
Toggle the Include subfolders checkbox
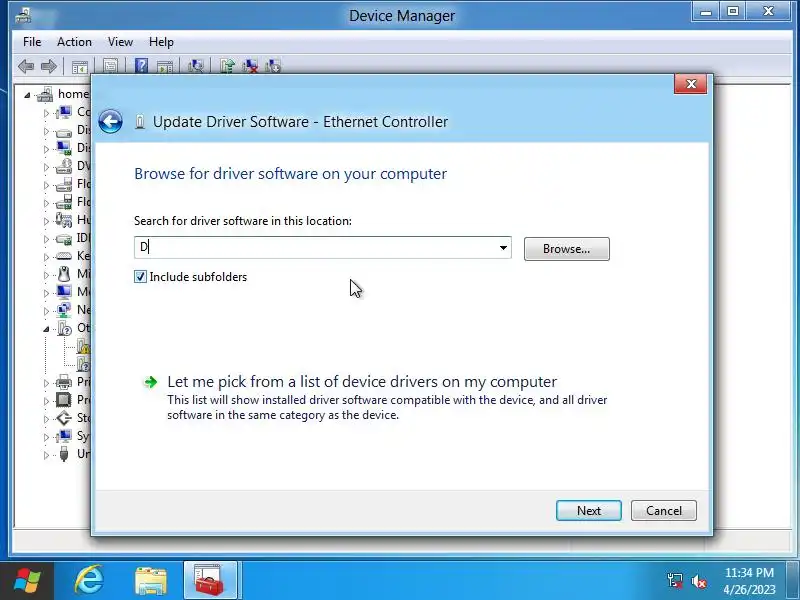point(140,277)
